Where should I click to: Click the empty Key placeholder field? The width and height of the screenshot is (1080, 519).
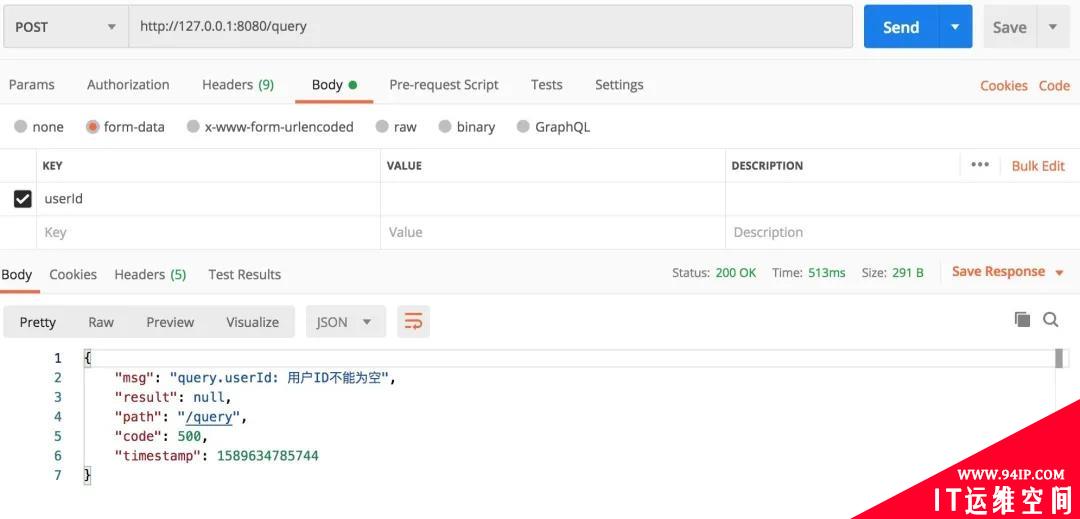pos(208,233)
